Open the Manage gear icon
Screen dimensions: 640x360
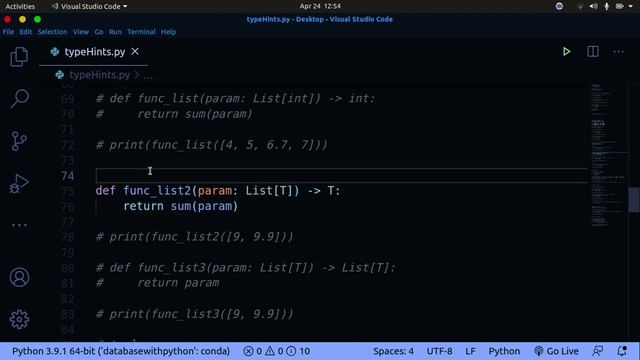click(x=19, y=319)
